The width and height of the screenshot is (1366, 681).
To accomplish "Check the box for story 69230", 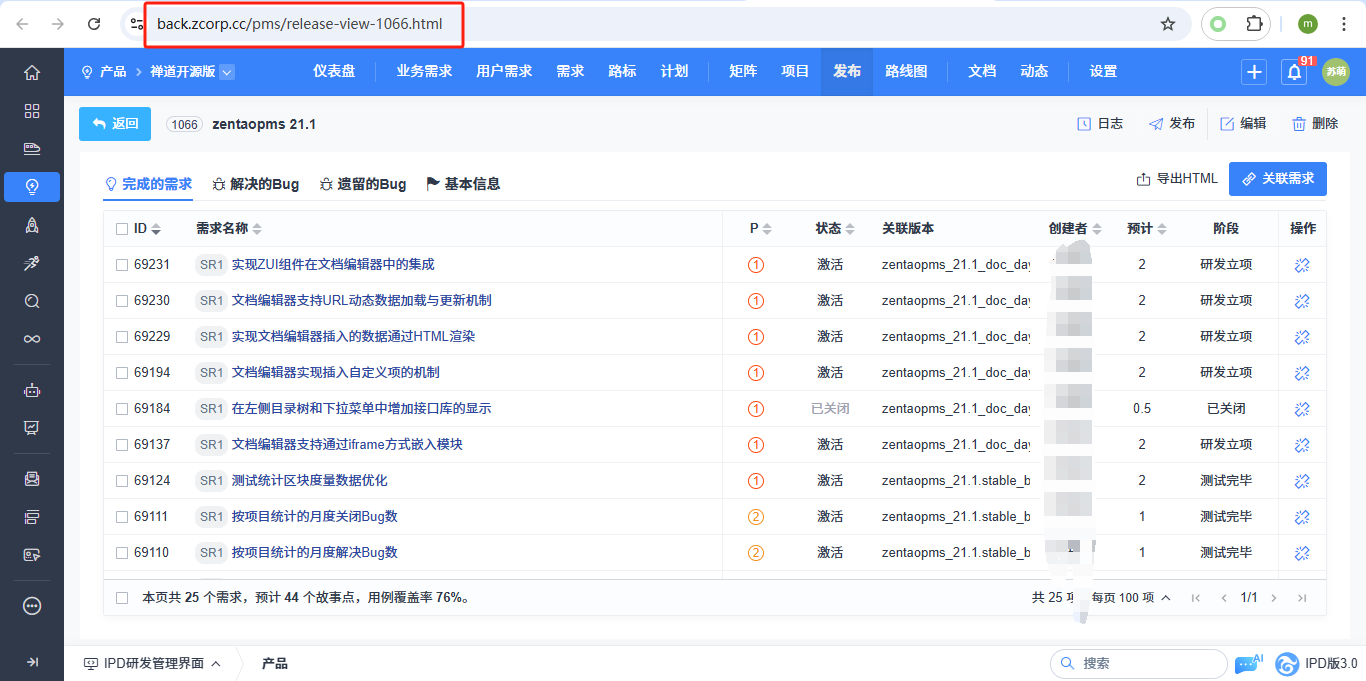I will click(122, 301).
